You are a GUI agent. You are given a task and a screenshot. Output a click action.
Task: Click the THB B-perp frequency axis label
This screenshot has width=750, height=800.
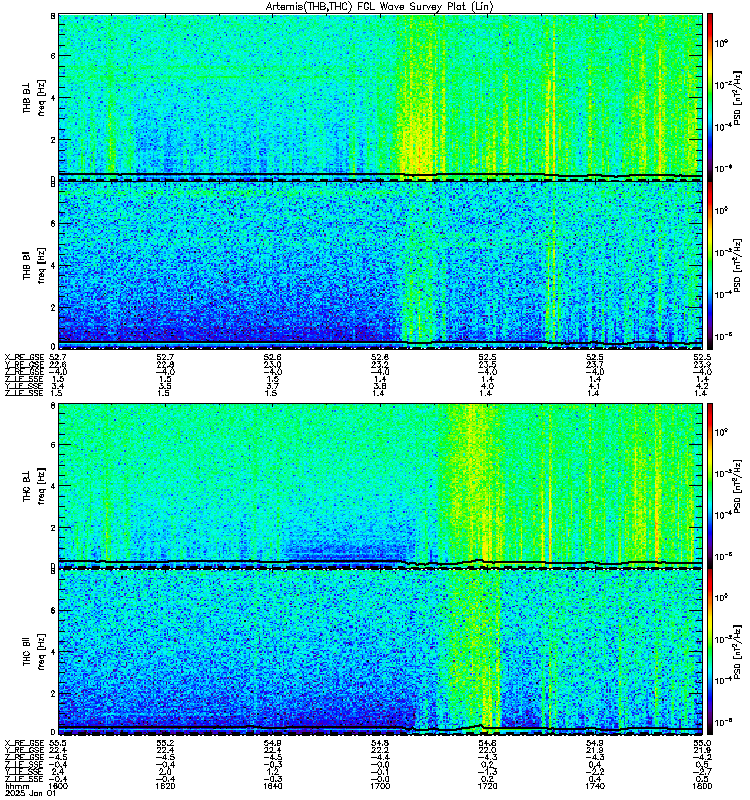34,97
